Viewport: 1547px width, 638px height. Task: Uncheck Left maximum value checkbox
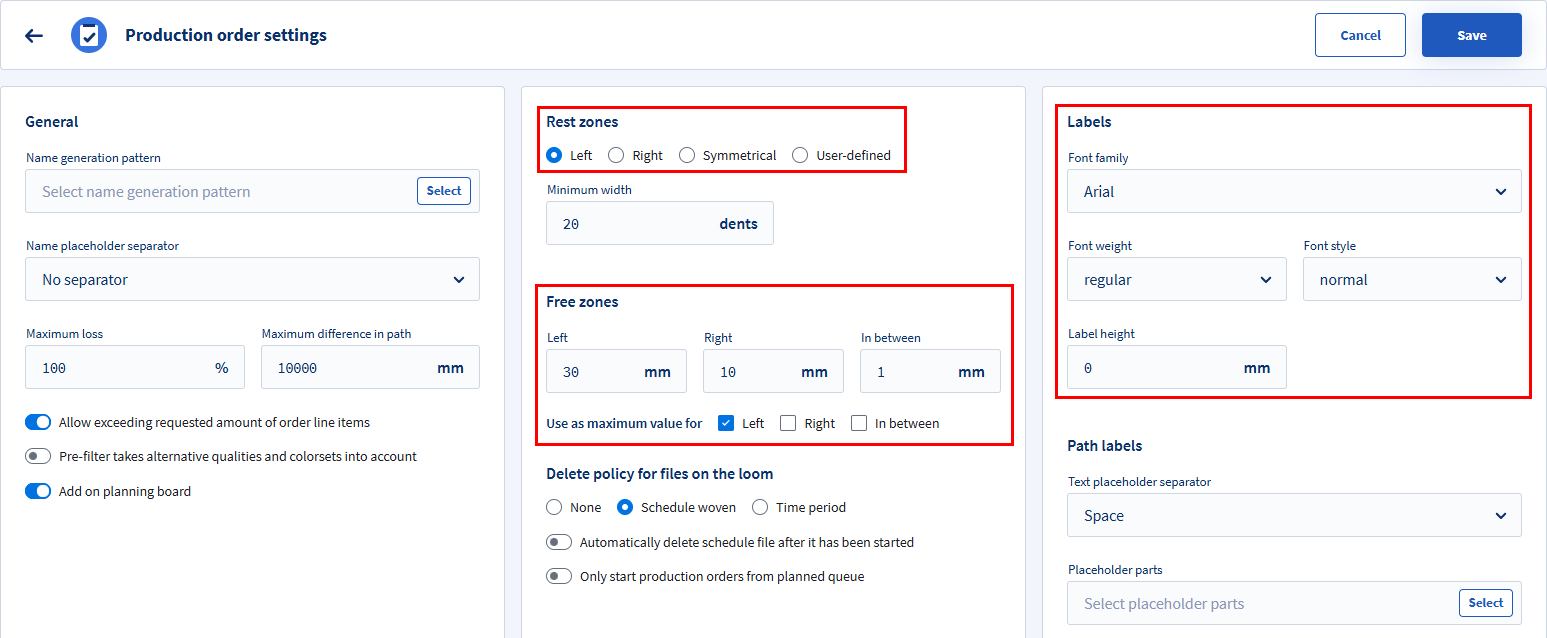(727, 423)
